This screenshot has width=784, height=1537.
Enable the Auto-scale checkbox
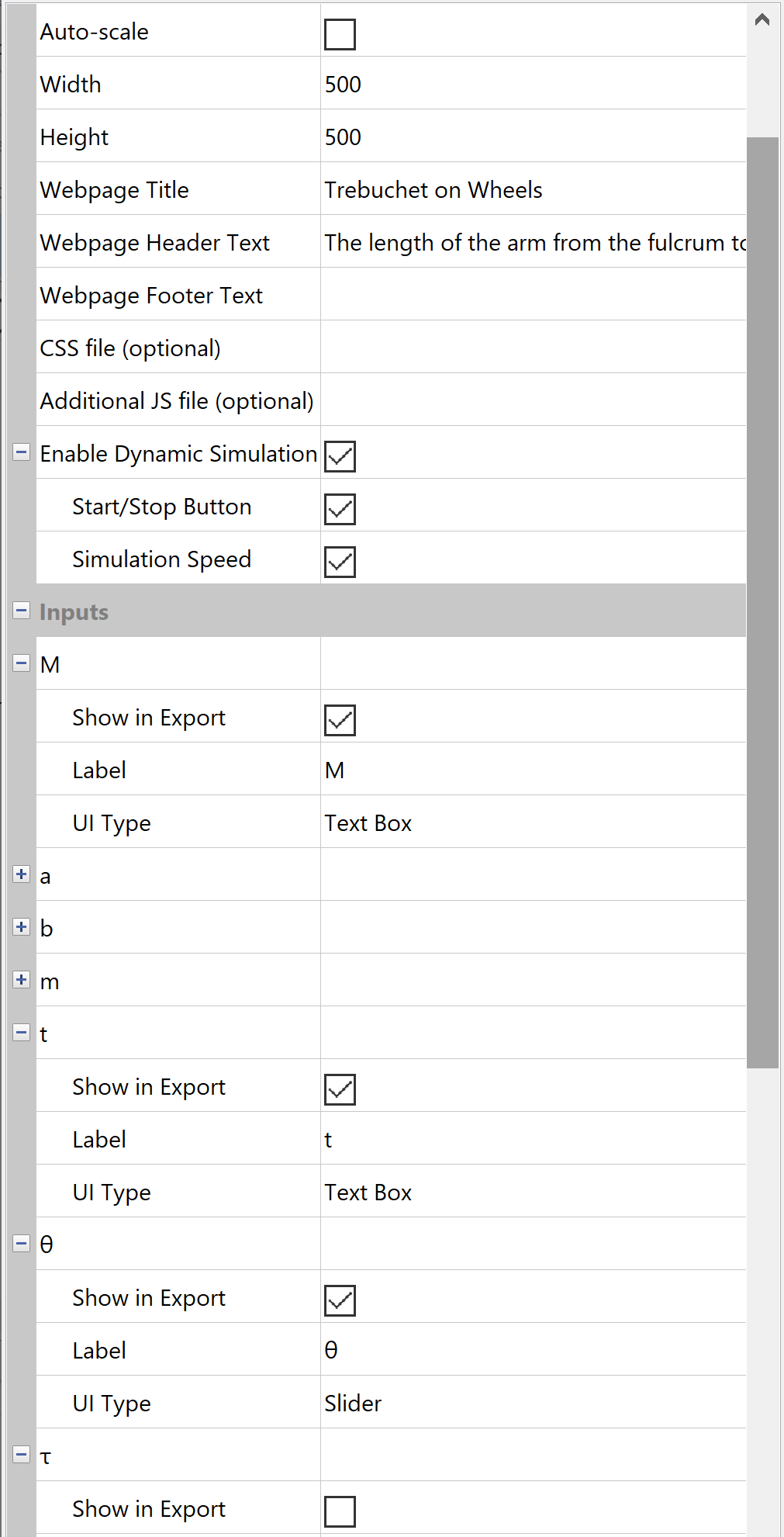[x=340, y=34]
